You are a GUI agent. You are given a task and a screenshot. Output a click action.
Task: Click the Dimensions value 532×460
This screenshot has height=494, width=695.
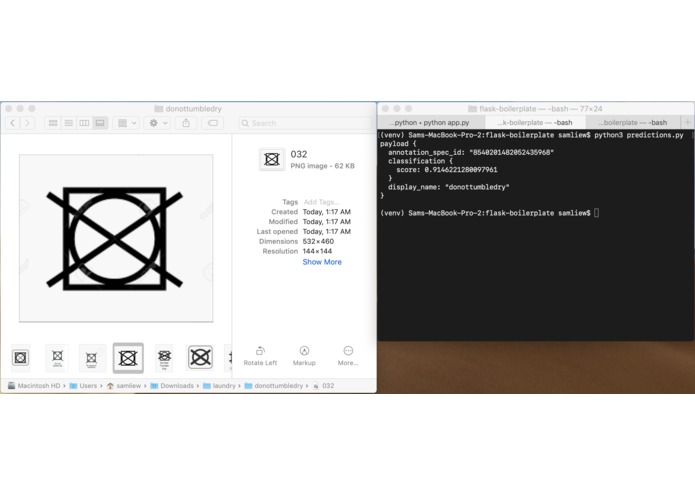coord(318,241)
